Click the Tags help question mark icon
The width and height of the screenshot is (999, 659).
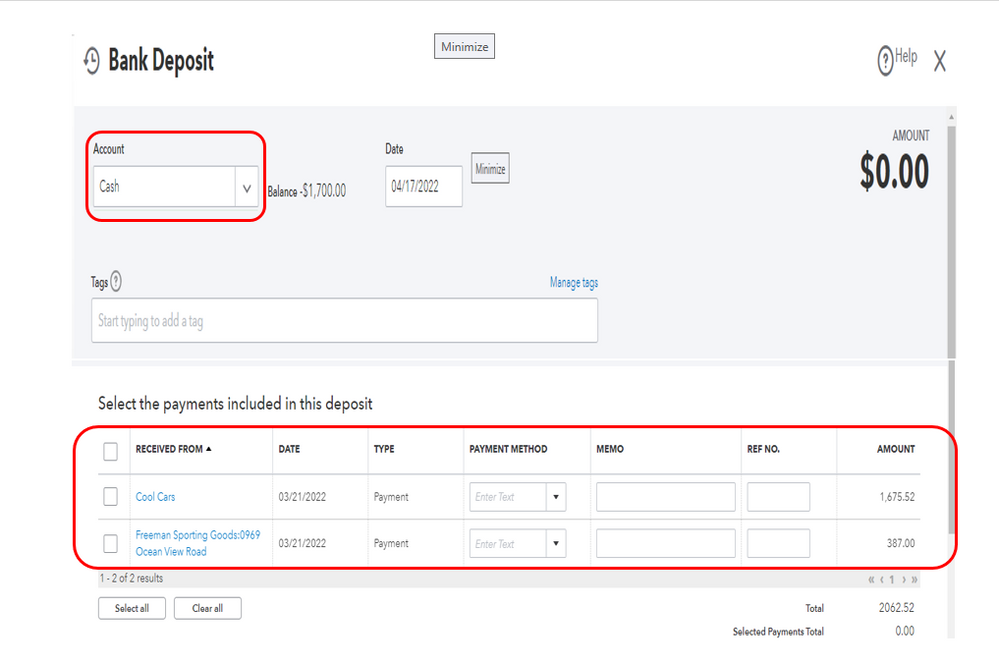pyautogui.click(x=115, y=283)
